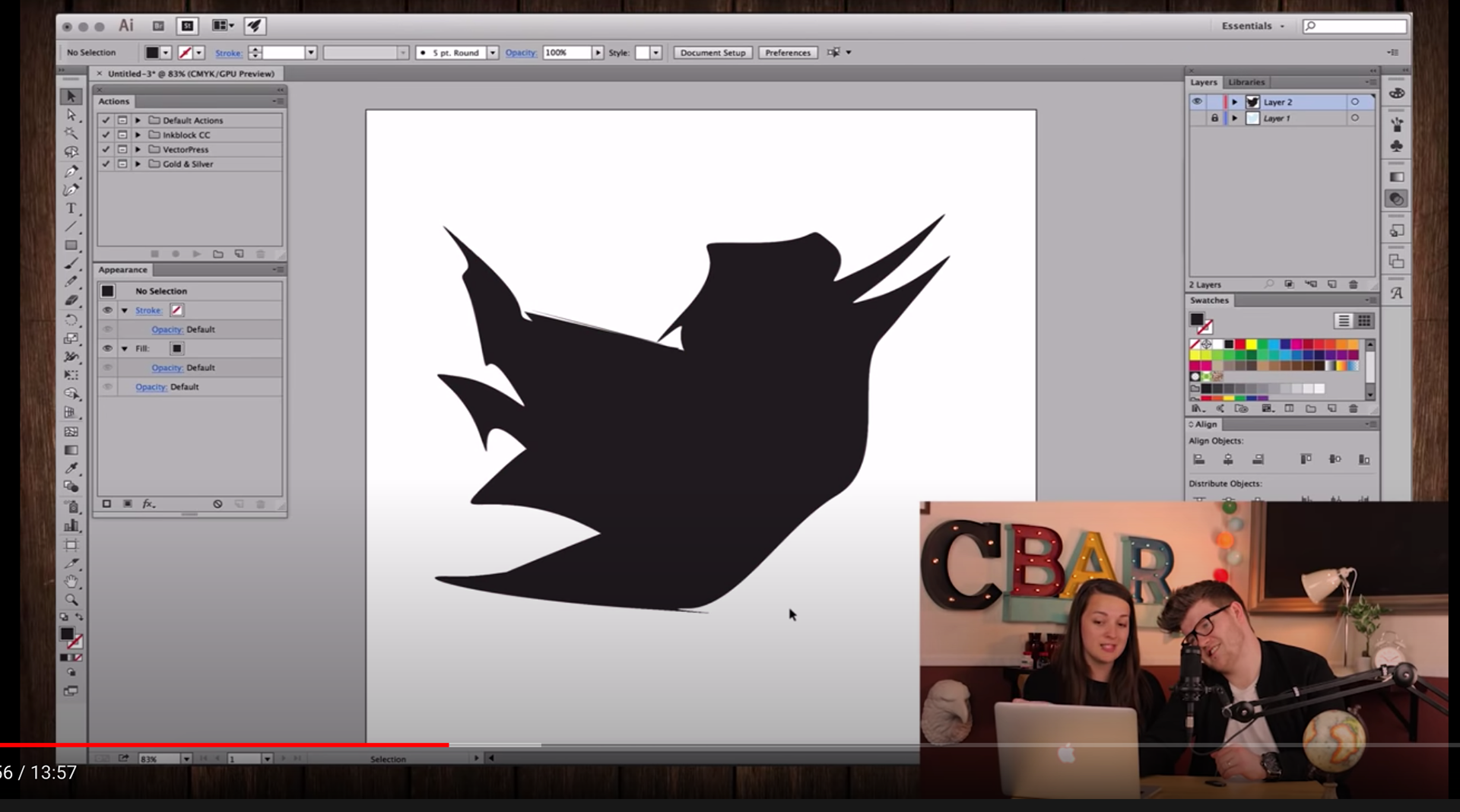Viewport: 1460px width, 812px height.
Task: Clear appearance in Appearance panel
Action: pyautogui.click(x=217, y=504)
